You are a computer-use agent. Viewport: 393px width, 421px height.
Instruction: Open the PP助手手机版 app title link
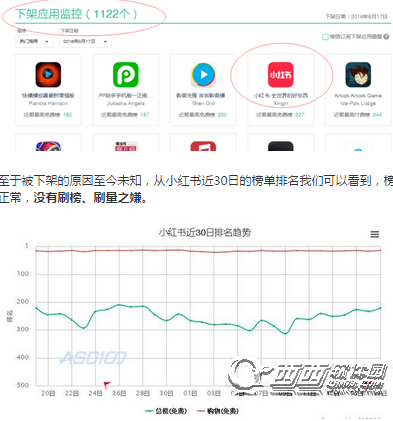[126, 96]
